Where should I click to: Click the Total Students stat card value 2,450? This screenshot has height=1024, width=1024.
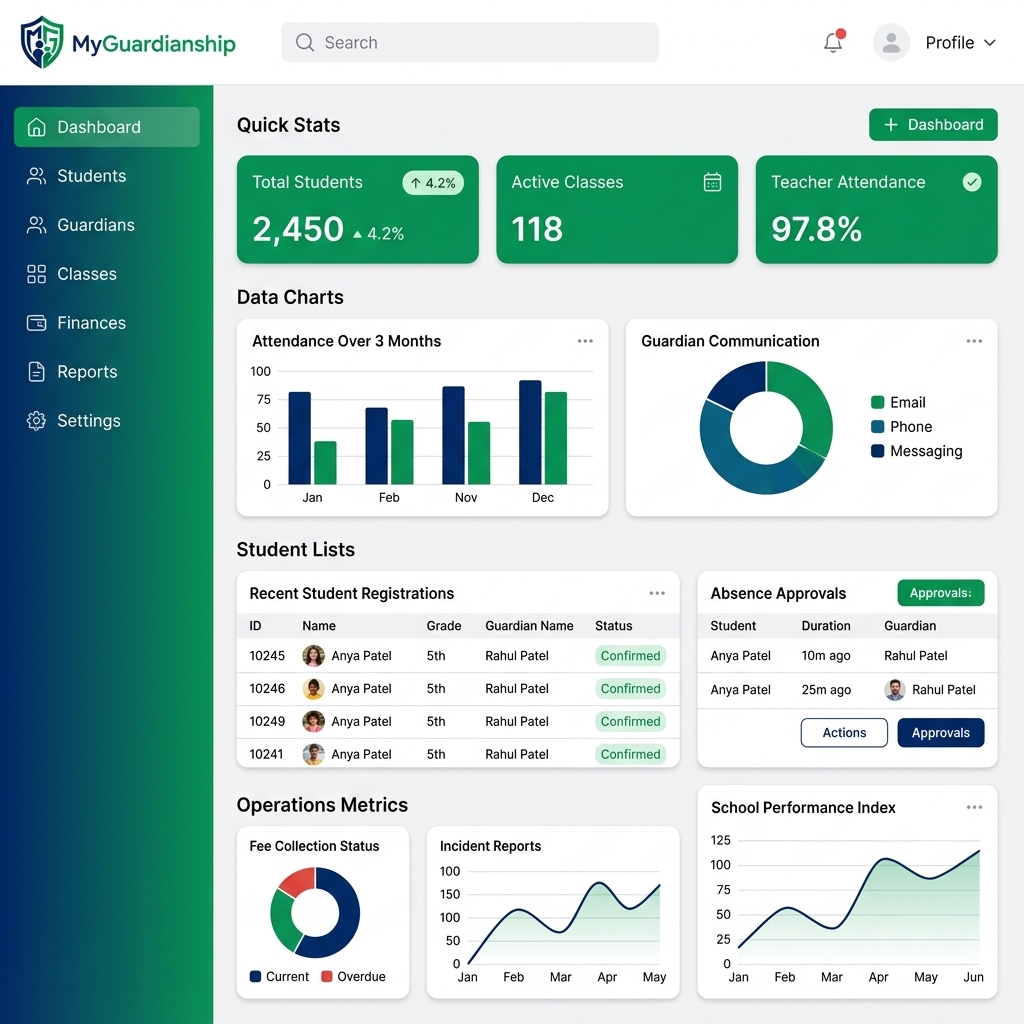point(298,229)
